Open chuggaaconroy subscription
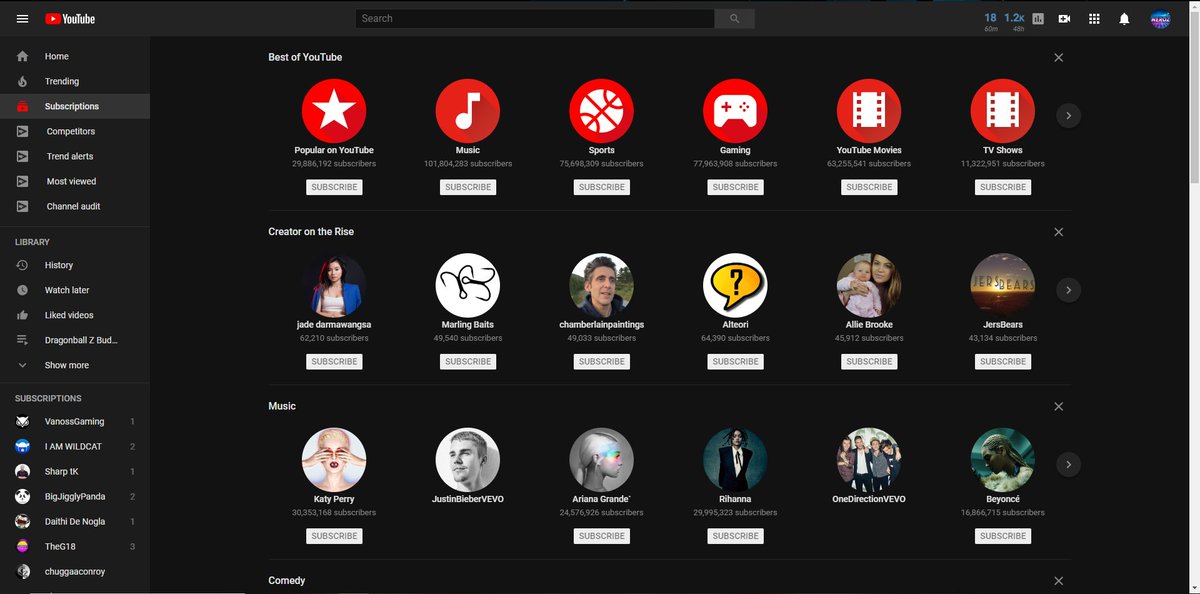 coord(75,571)
